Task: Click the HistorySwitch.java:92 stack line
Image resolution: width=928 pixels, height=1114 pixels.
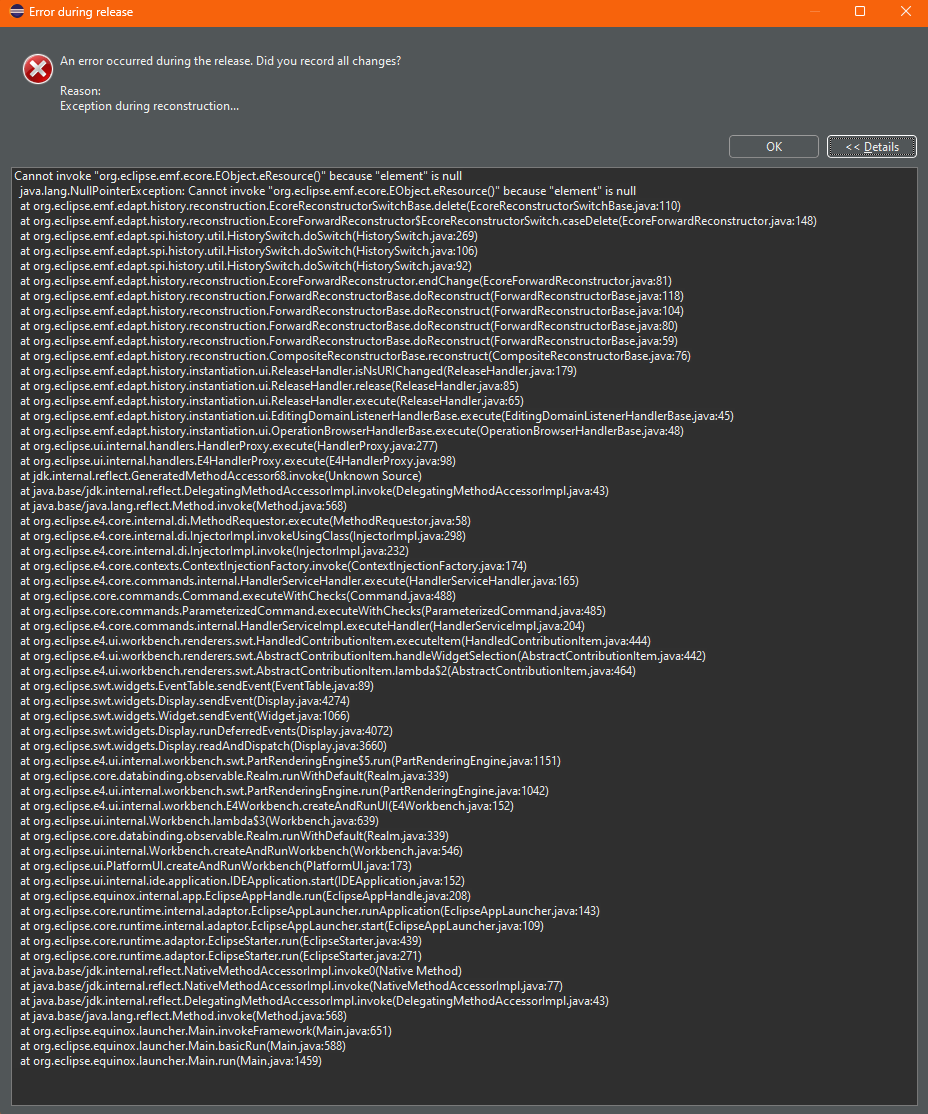Action: 246,266
